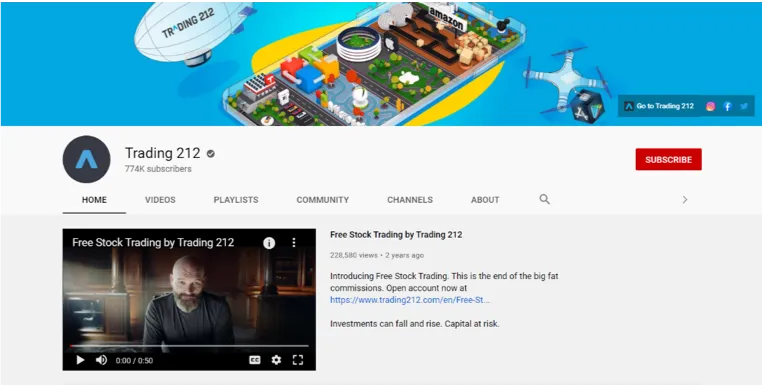Open the Community tab

[323, 200]
